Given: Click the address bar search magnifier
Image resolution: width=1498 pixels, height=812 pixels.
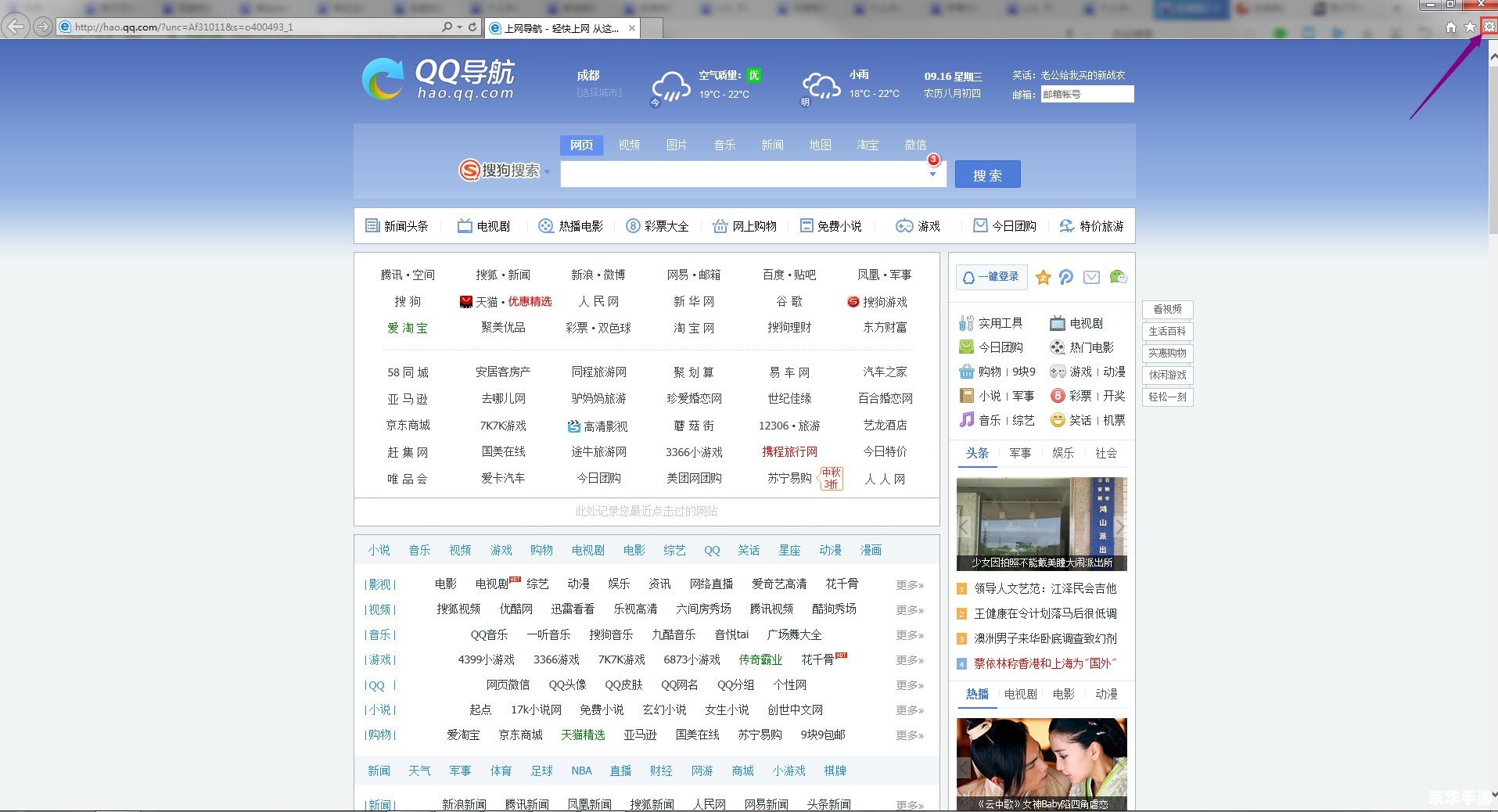Looking at the screenshot, I should click(x=447, y=27).
